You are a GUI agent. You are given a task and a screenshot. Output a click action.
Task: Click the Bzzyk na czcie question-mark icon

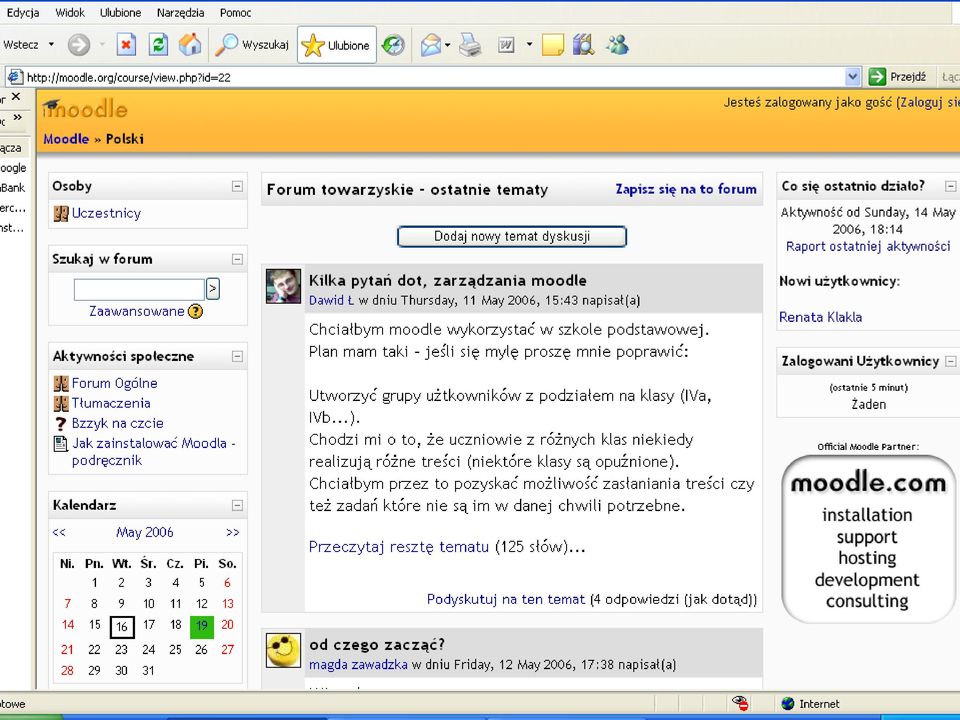pyautogui.click(x=60, y=424)
